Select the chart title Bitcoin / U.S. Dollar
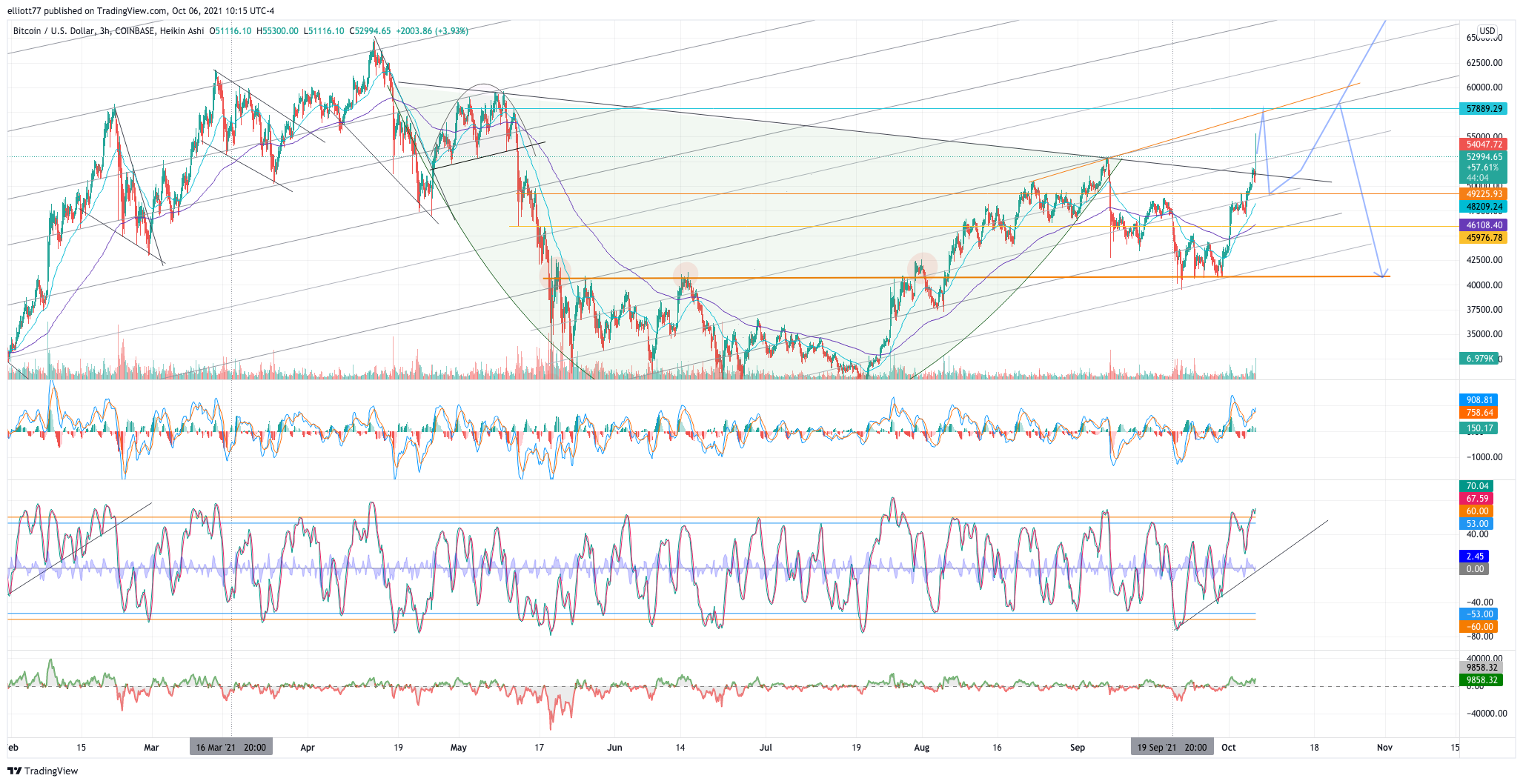Image resolution: width=1523 pixels, height=784 pixels. click(x=53, y=31)
